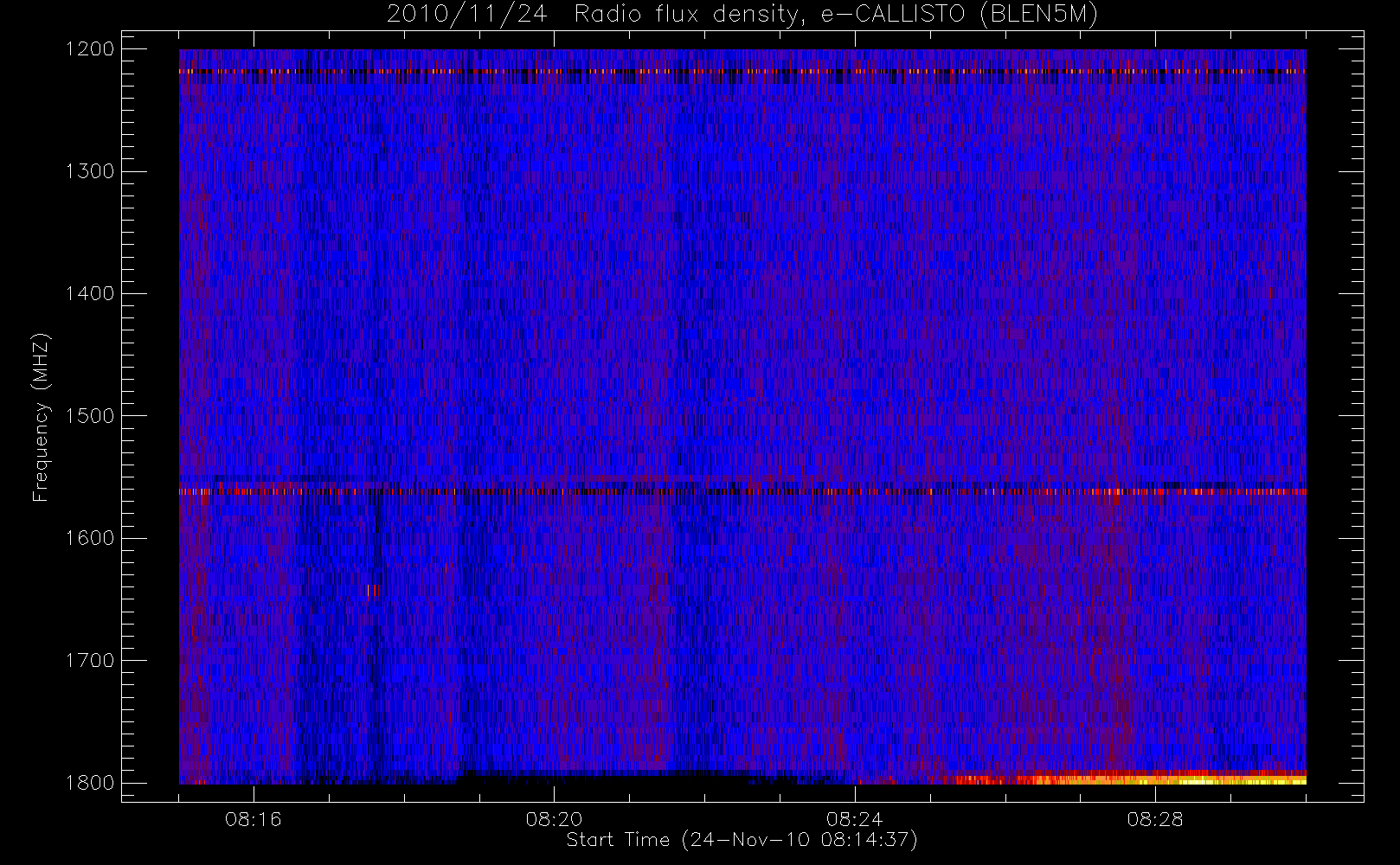Click the 1200 frequency tick label

tap(90, 49)
